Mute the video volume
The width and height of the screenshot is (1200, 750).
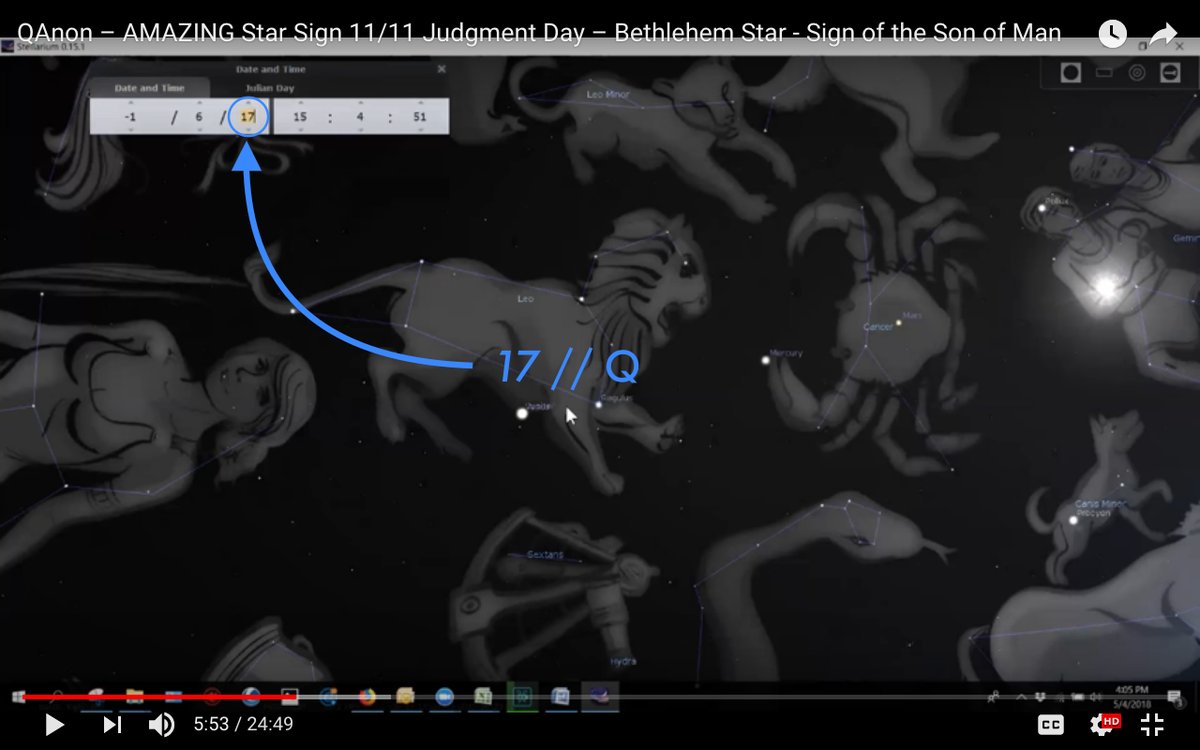pos(161,724)
